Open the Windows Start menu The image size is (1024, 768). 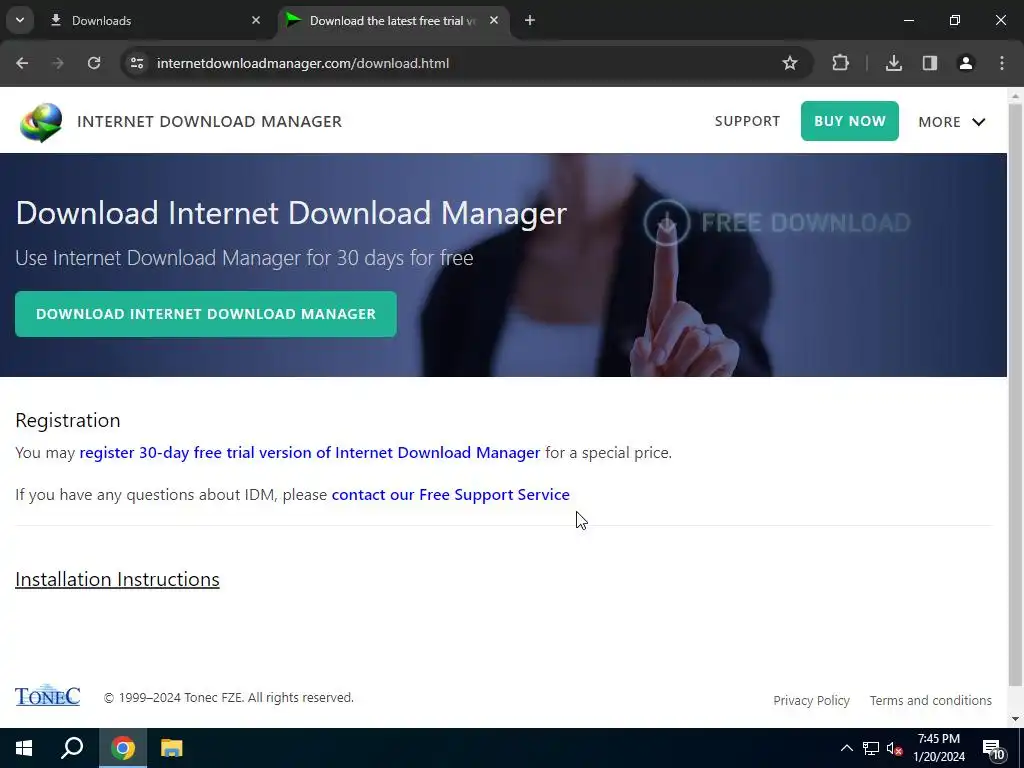(x=24, y=748)
